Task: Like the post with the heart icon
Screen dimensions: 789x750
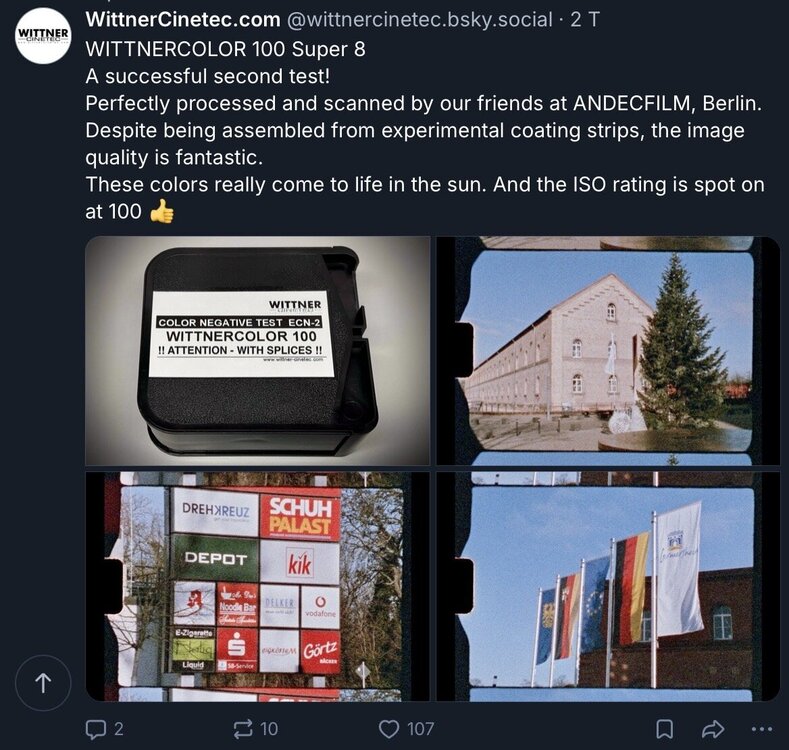Action: tap(388, 729)
